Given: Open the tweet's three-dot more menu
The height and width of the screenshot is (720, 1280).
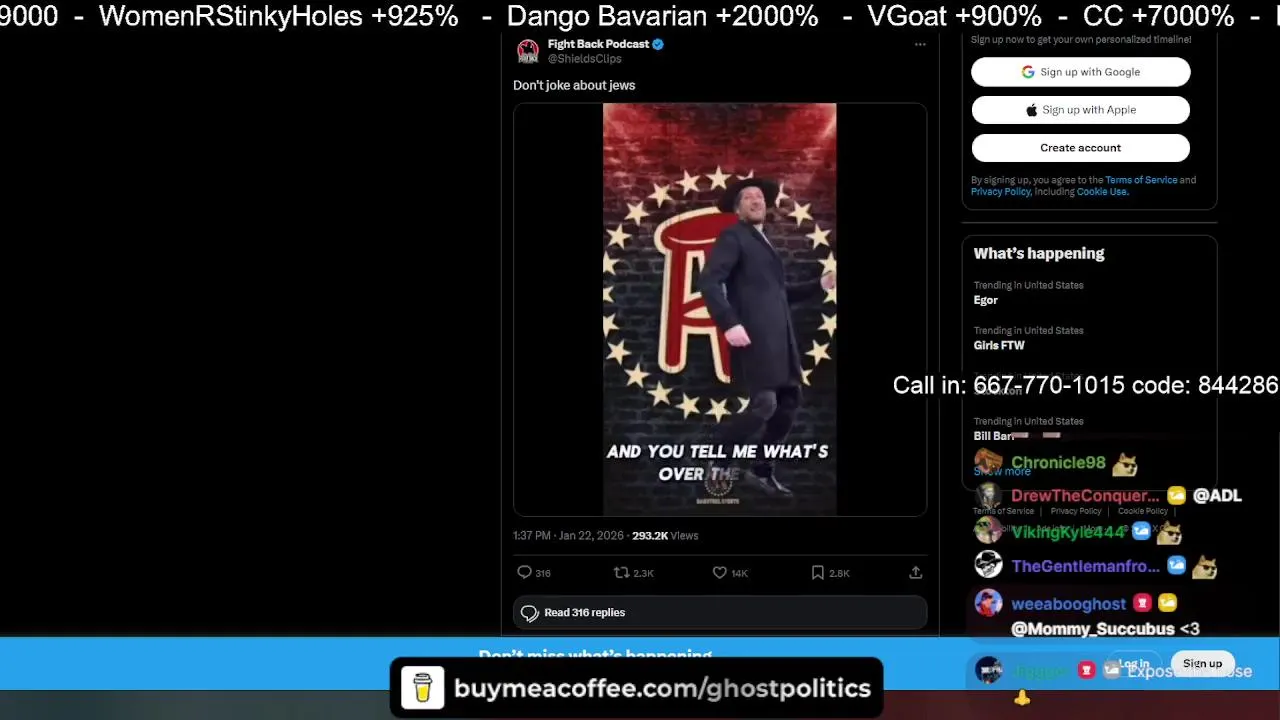Looking at the screenshot, I should (920, 44).
